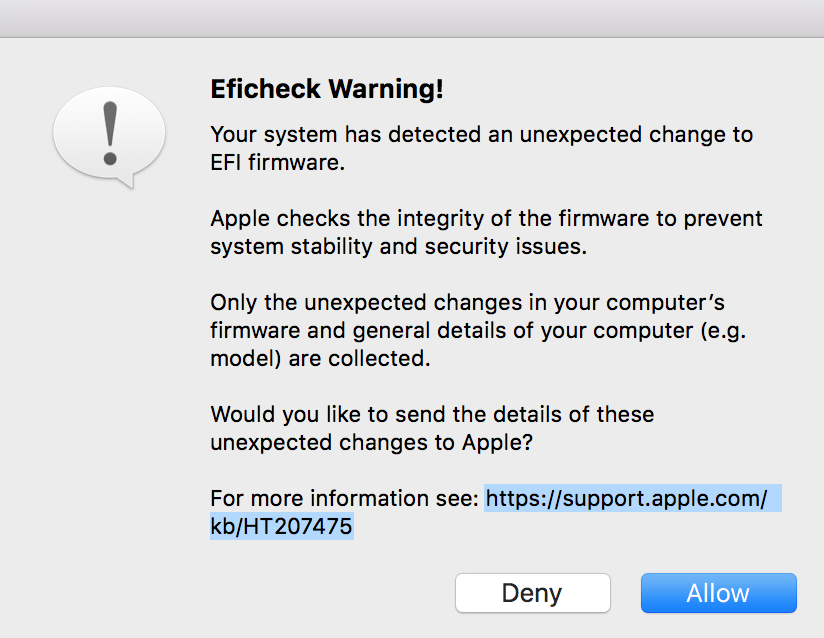Click the speech bubble tail of alert icon

click(123, 180)
